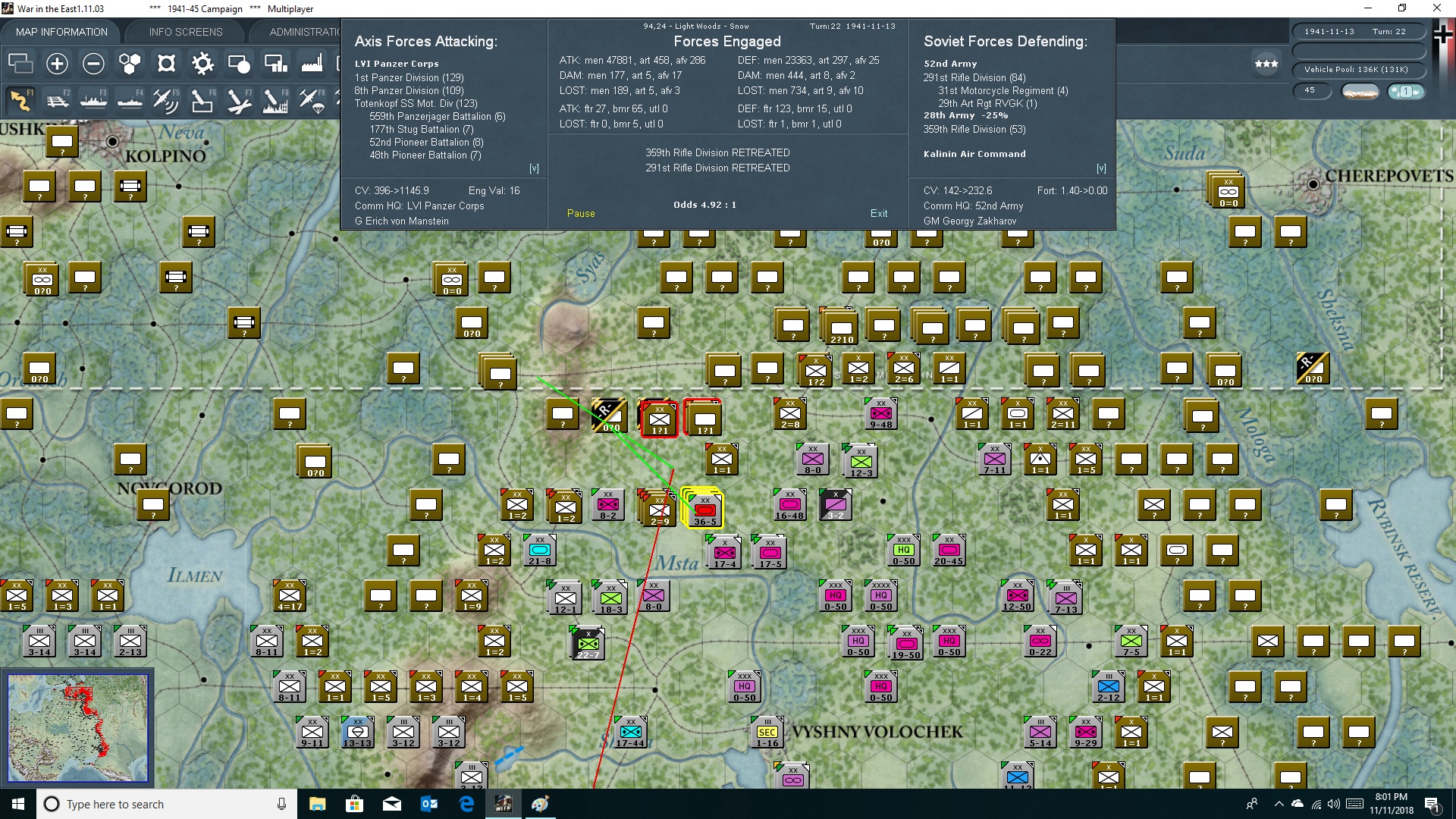Screen dimensions: 1456x819
Task: Select the bomb city F8 icon
Action: tap(275, 100)
